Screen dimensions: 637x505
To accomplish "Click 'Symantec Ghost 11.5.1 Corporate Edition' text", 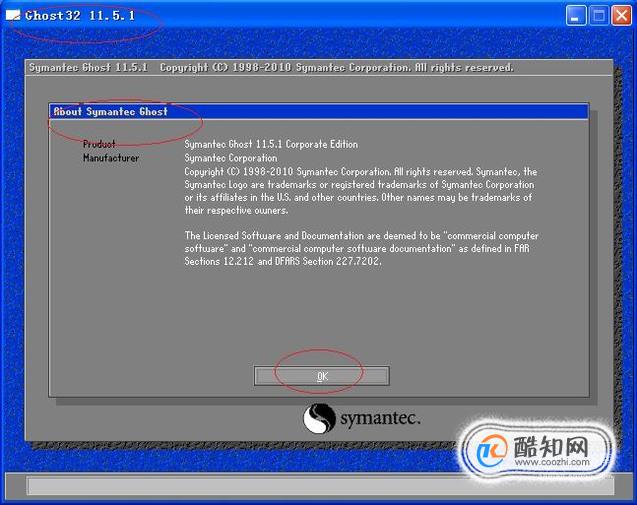I will [x=271, y=144].
